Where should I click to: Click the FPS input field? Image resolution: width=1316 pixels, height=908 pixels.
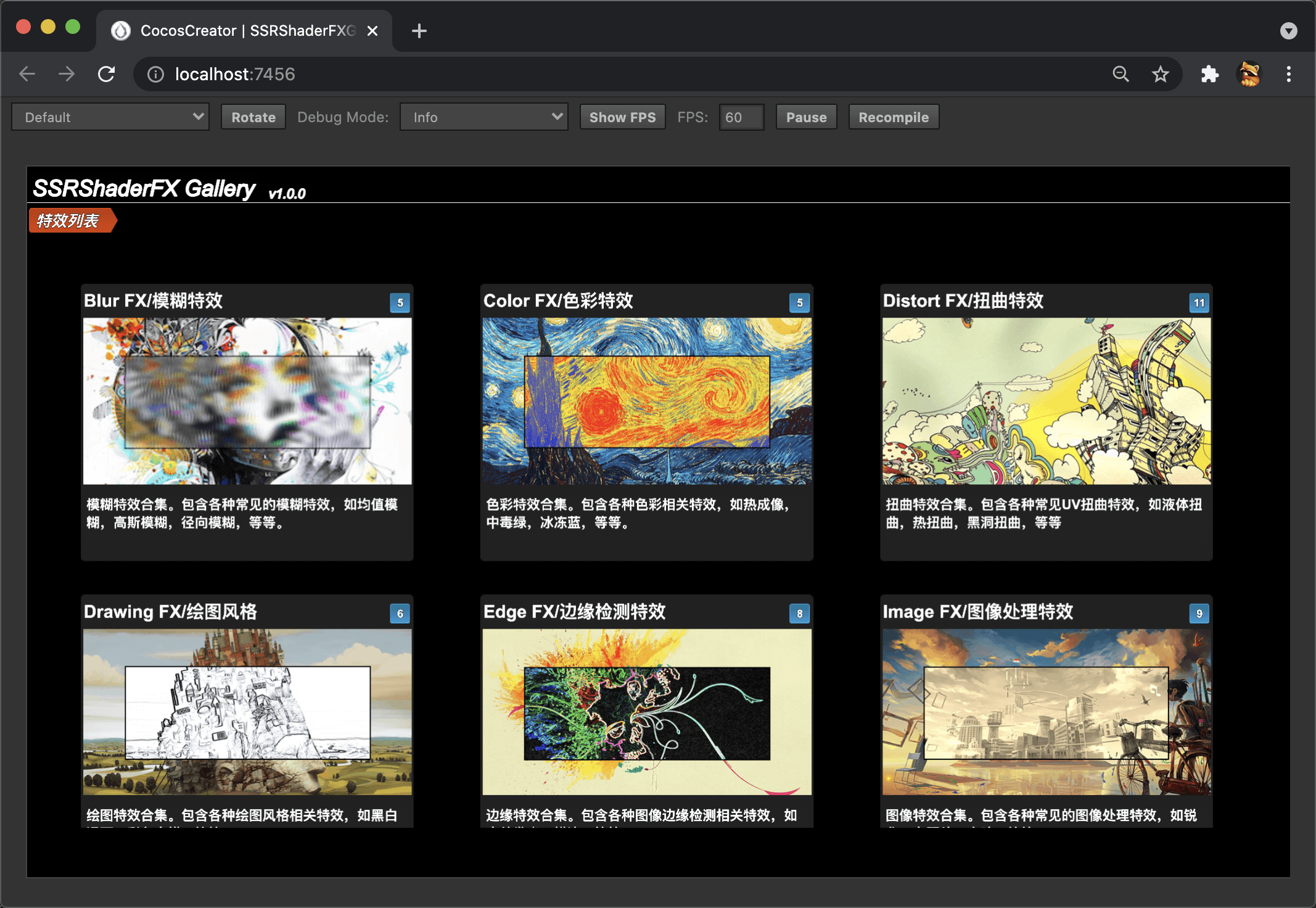tap(741, 117)
